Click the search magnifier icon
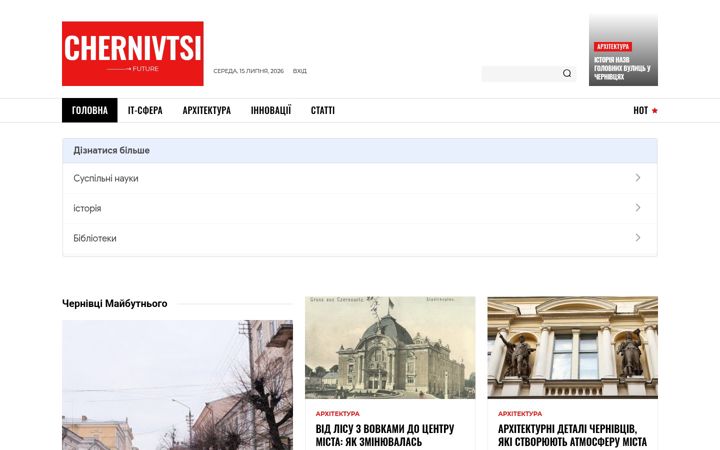The width and height of the screenshot is (720, 450). click(567, 73)
